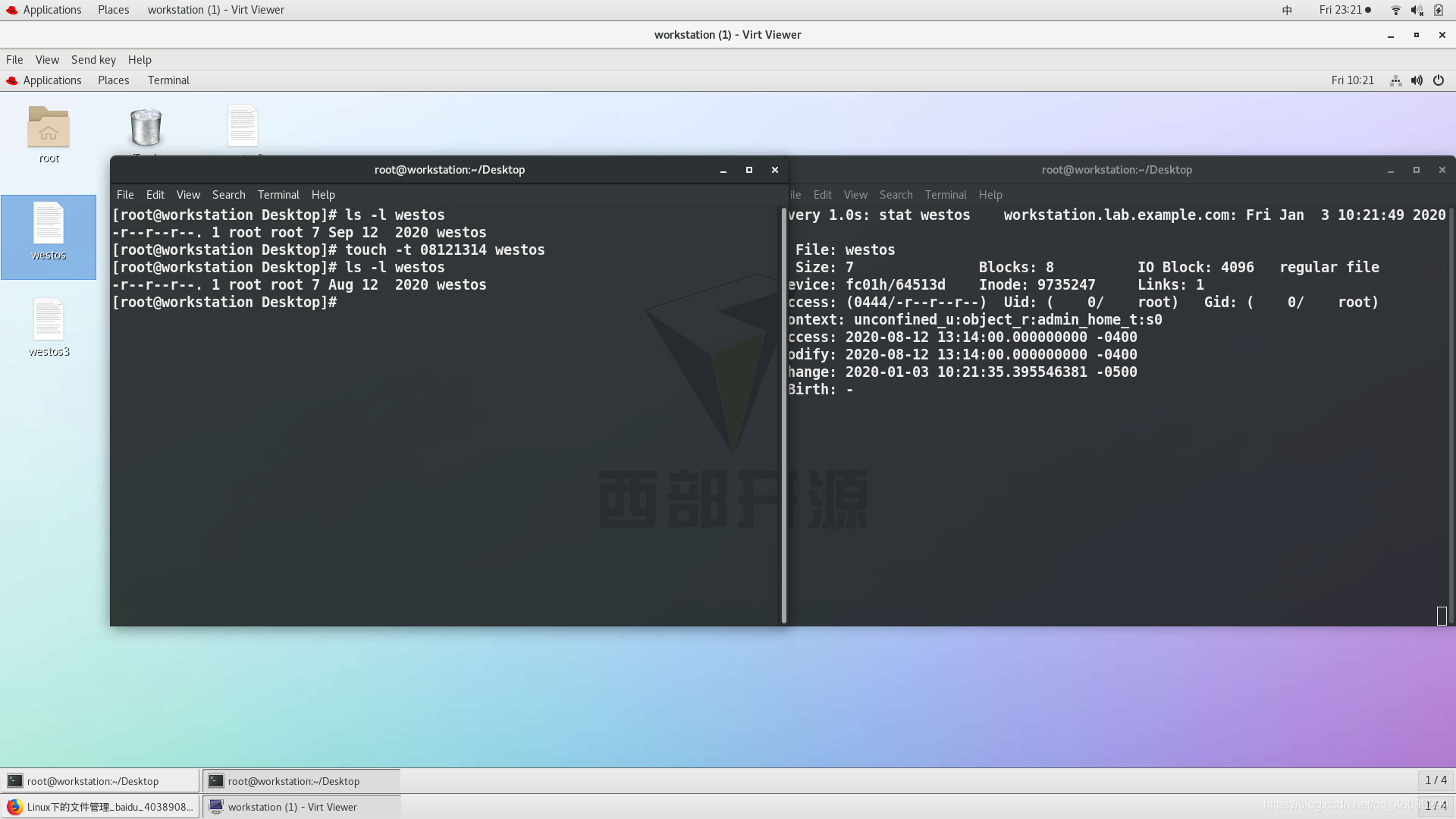Open host Places menu in top bar
Image resolution: width=1456 pixels, height=819 pixels.
coord(114,10)
